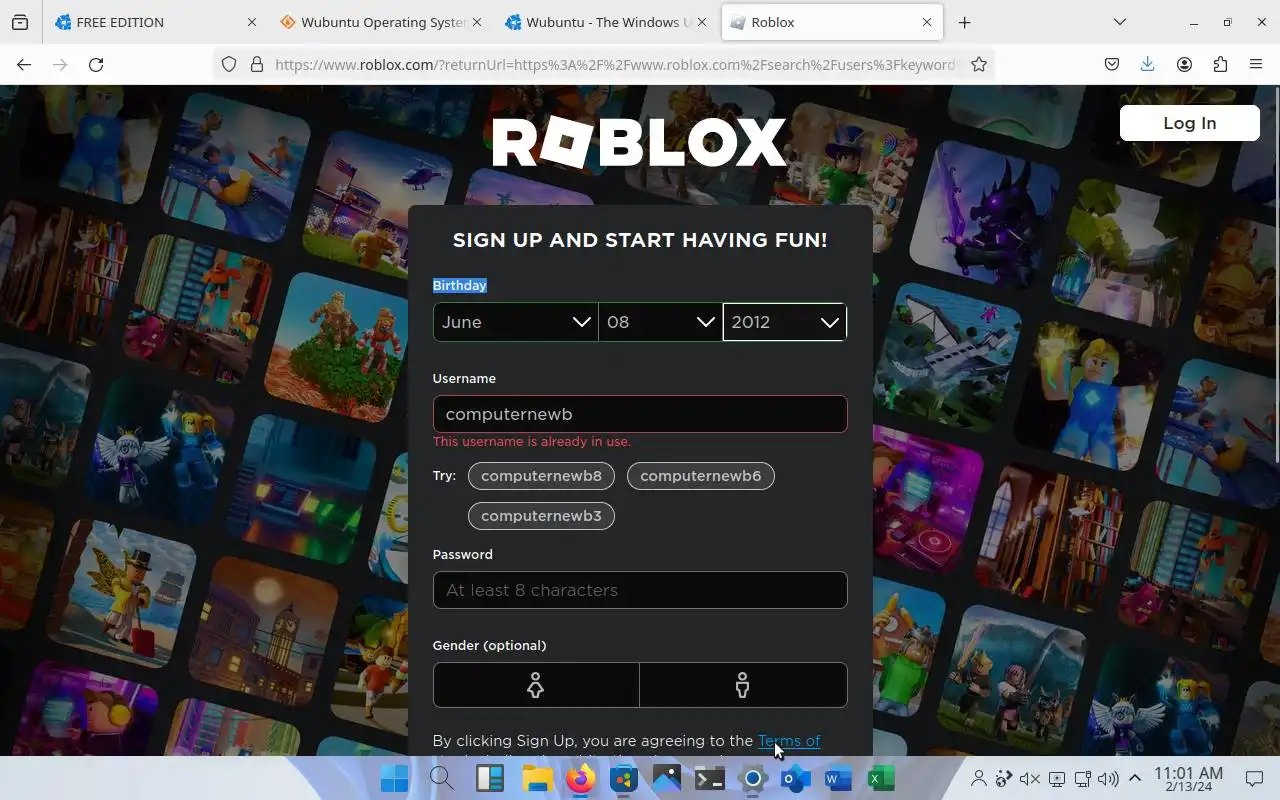This screenshot has height=800, width=1280.
Task: Open the taskbar search magnifier
Action: point(442,778)
